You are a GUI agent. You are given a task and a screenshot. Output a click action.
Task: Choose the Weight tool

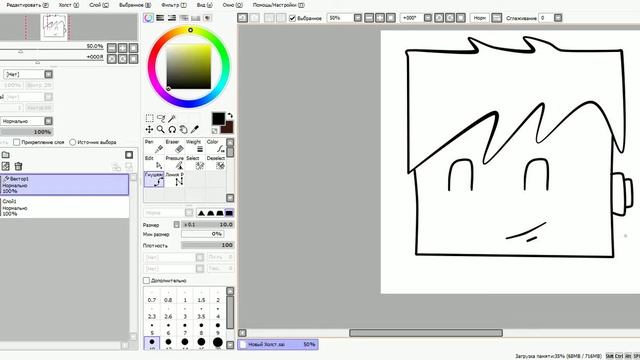pyautogui.click(x=195, y=147)
